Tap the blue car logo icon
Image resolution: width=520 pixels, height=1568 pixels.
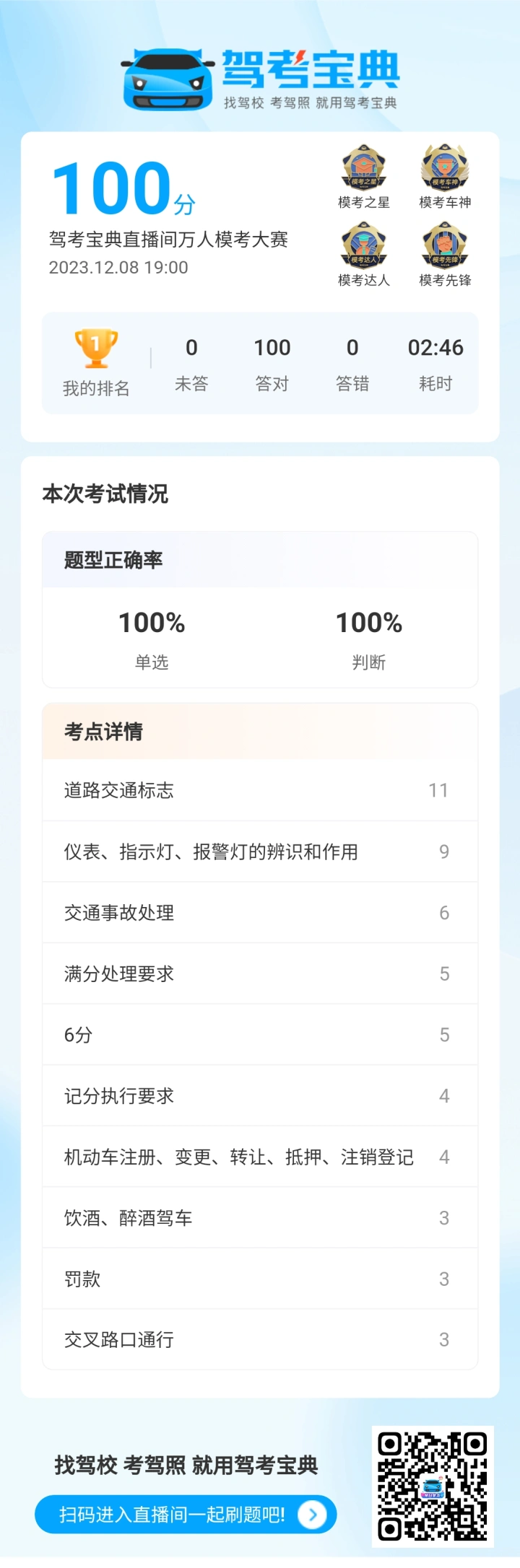(x=168, y=79)
